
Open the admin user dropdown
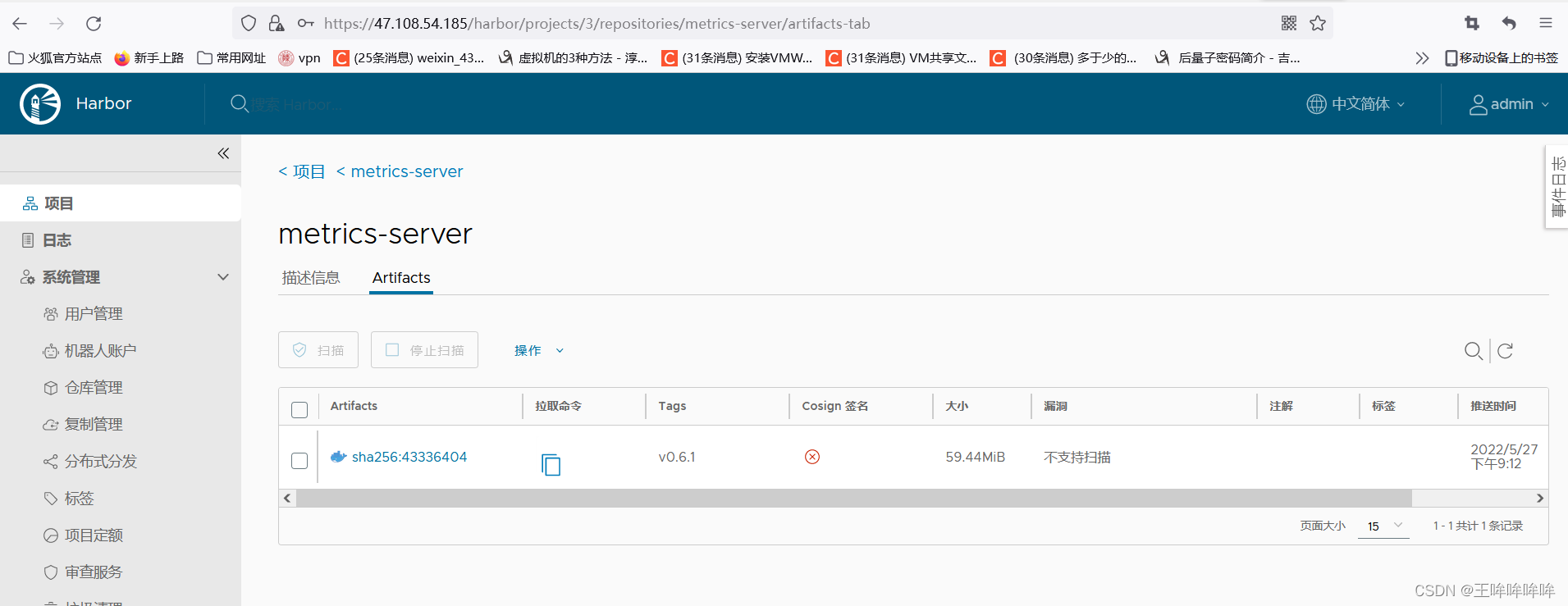click(1509, 104)
